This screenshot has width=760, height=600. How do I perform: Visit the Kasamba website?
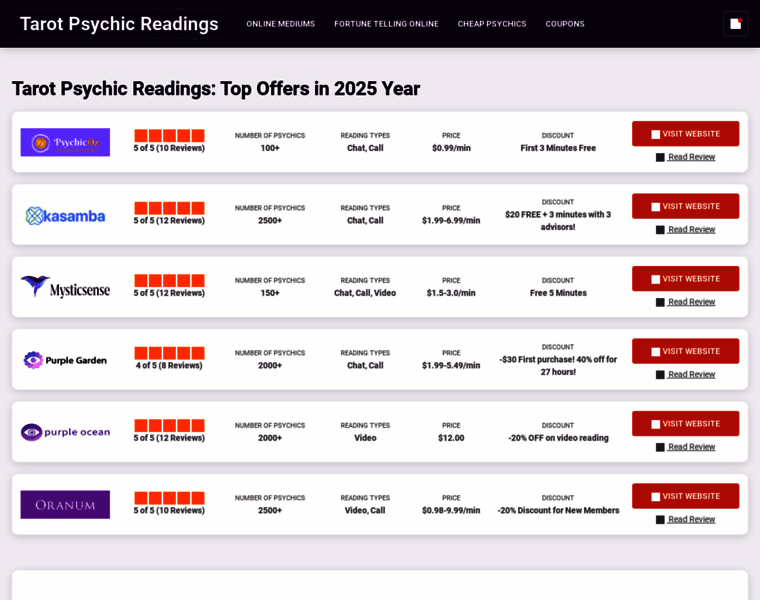tap(685, 206)
